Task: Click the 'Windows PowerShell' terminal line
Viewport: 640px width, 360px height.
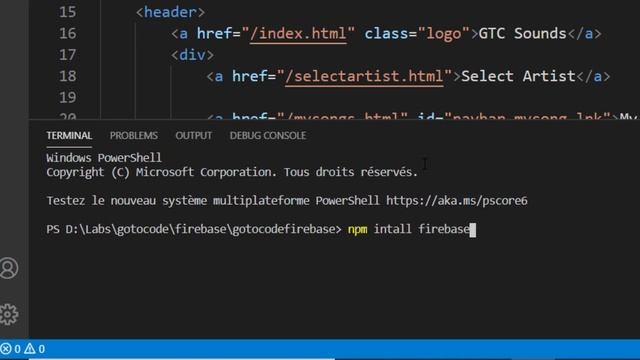Action: [104, 158]
